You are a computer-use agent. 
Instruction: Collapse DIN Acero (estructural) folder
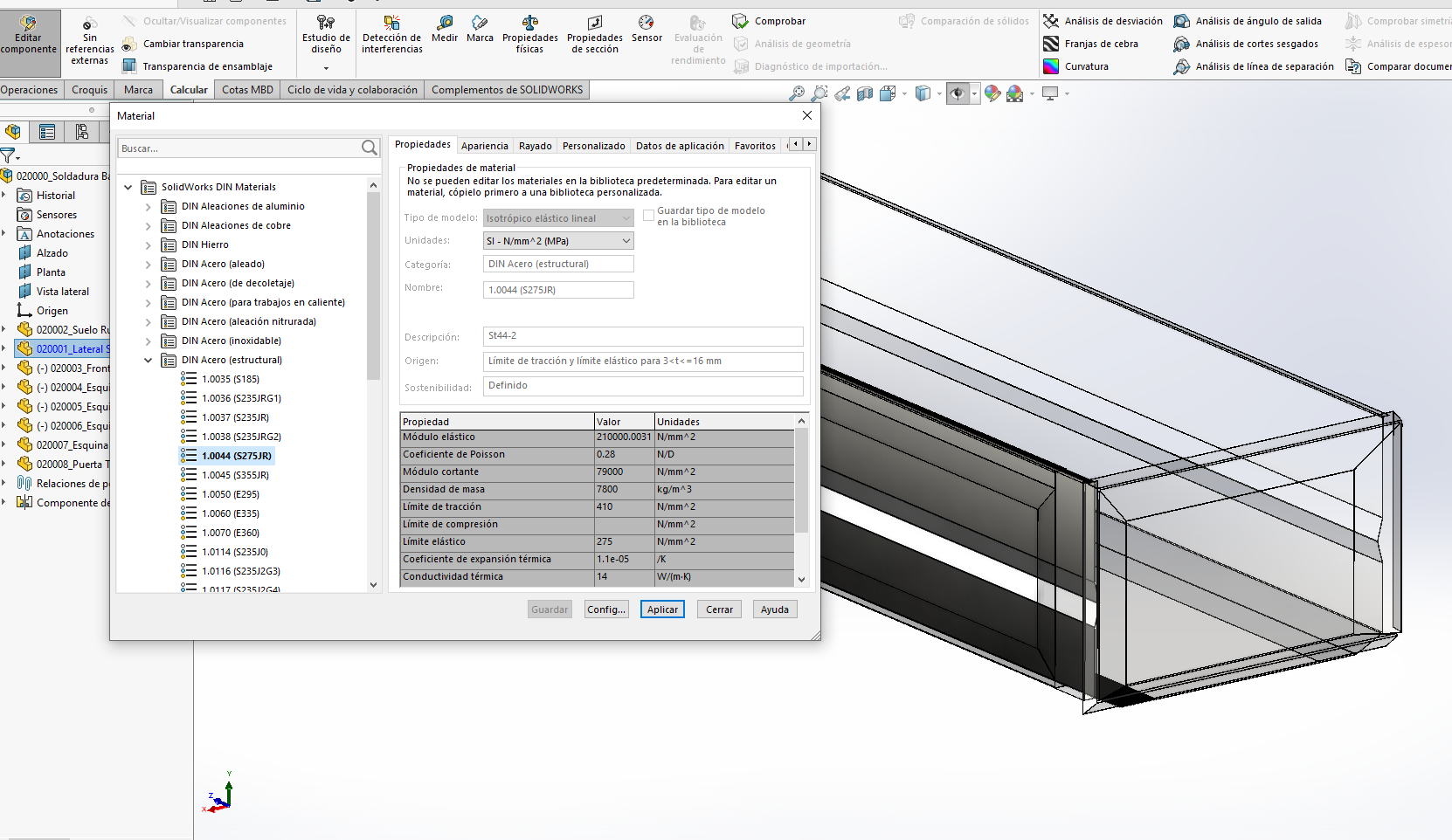pos(148,360)
